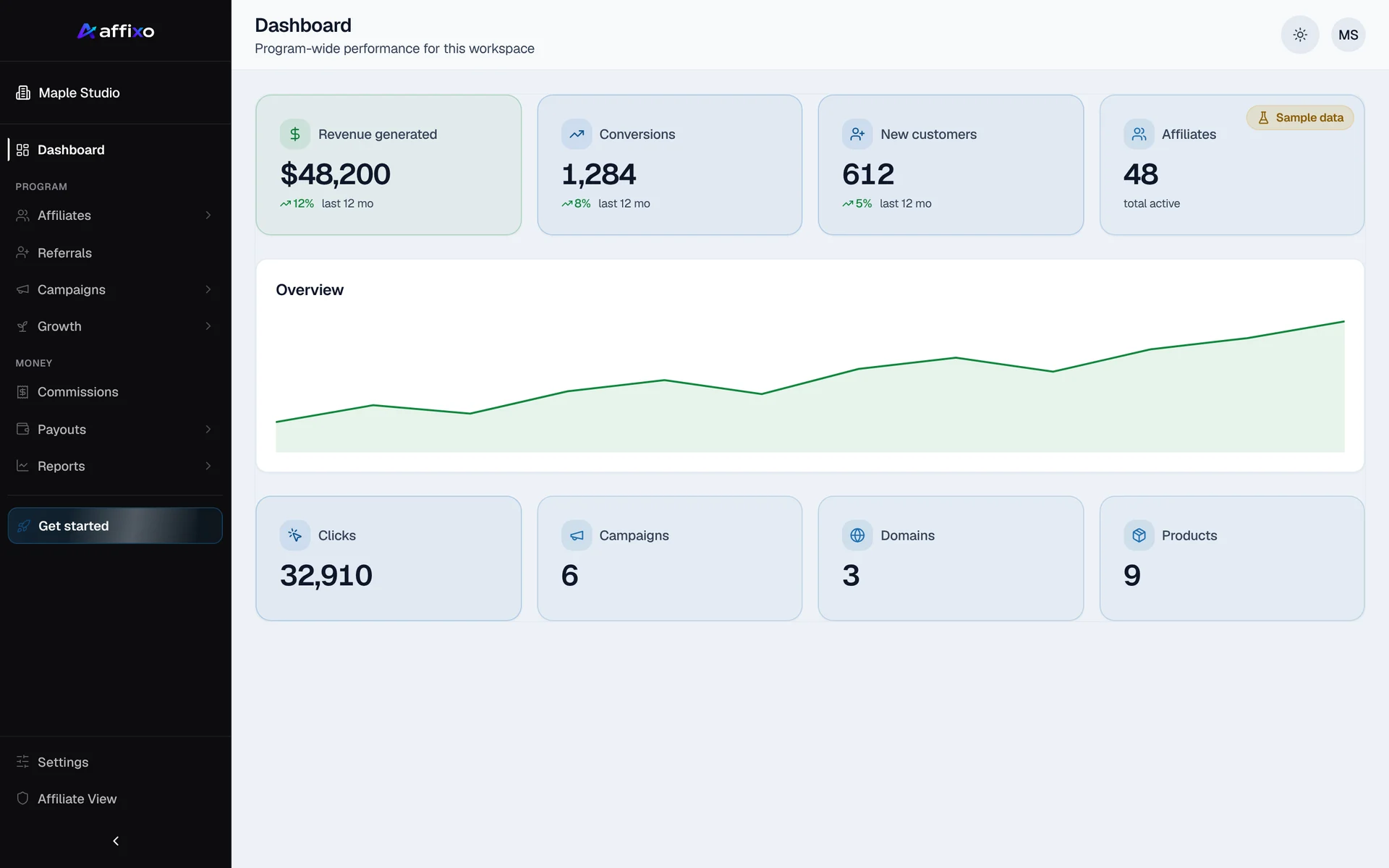Open the MS user avatar menu

click(x=1348, y=35)
